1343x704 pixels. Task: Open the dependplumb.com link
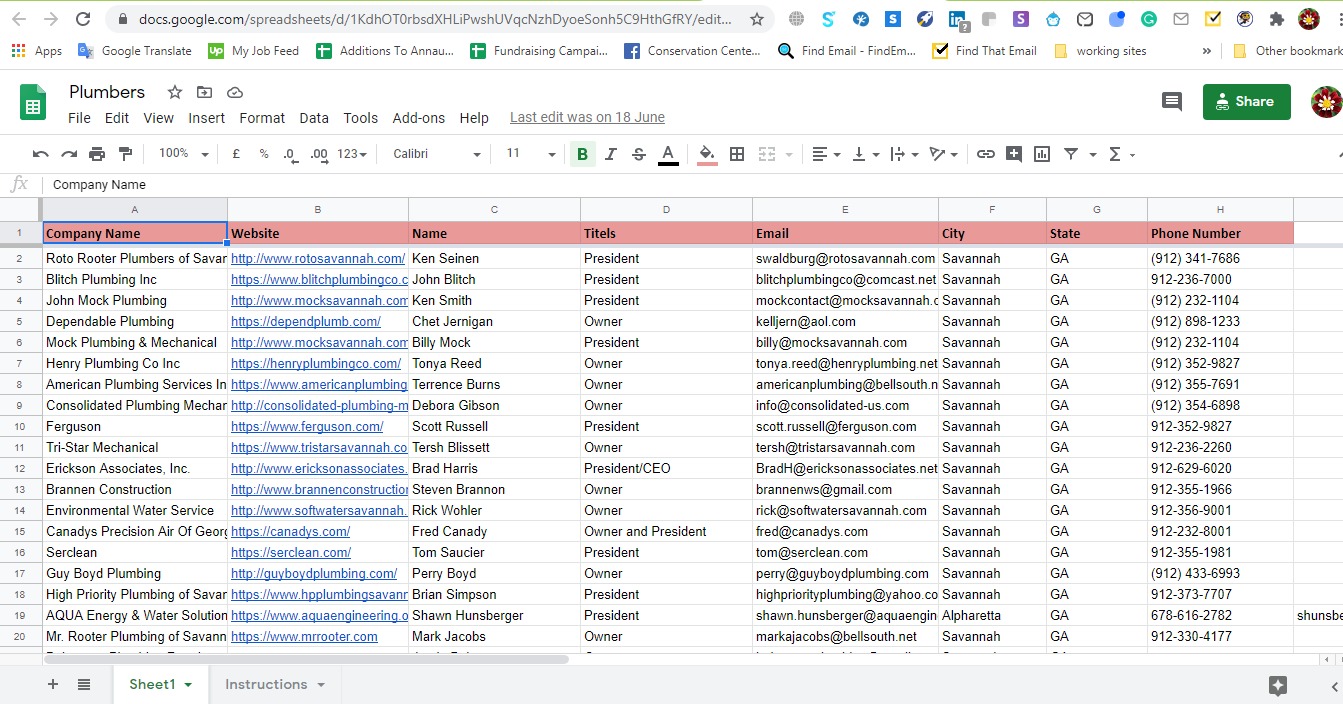tap(306, 321)
